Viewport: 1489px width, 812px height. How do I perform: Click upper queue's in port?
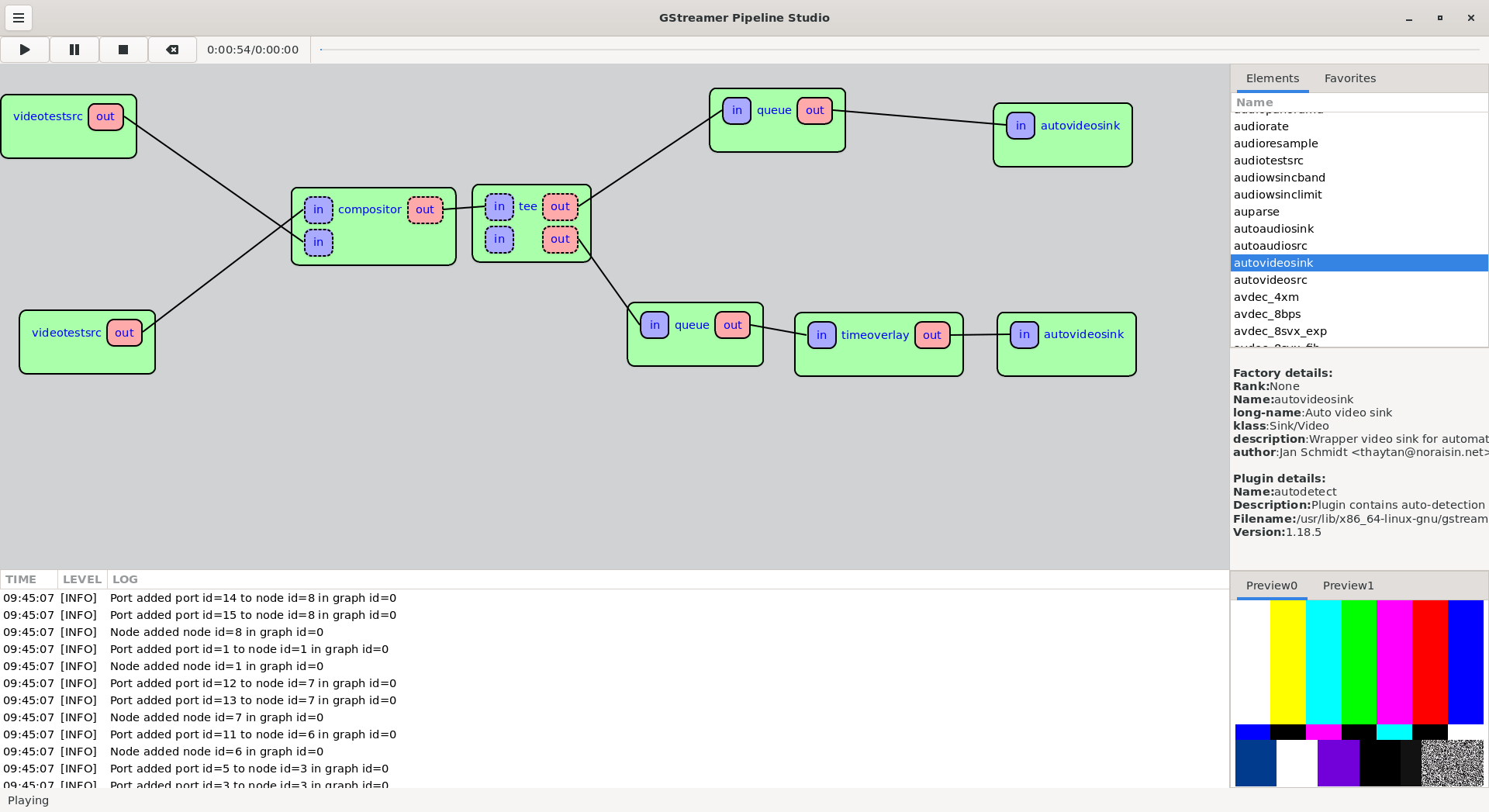[737, 111]
